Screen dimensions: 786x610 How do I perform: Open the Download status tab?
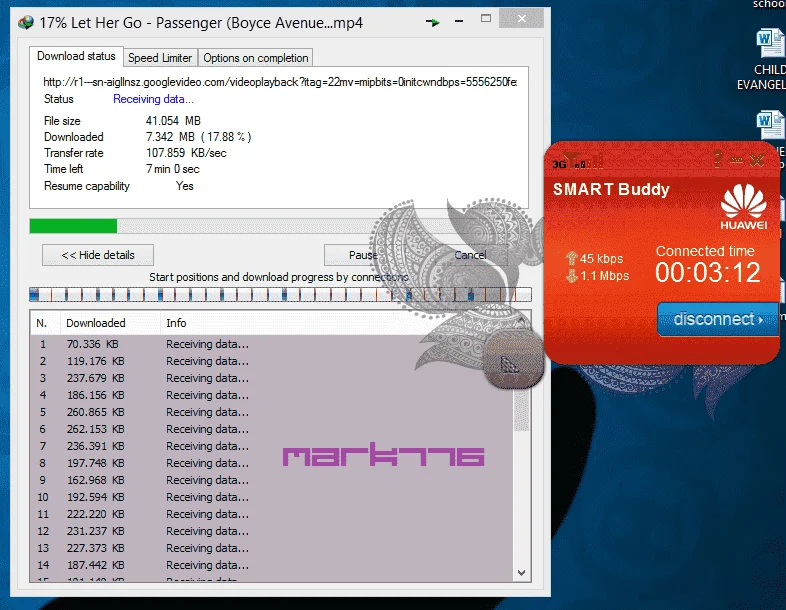[76, 56]
